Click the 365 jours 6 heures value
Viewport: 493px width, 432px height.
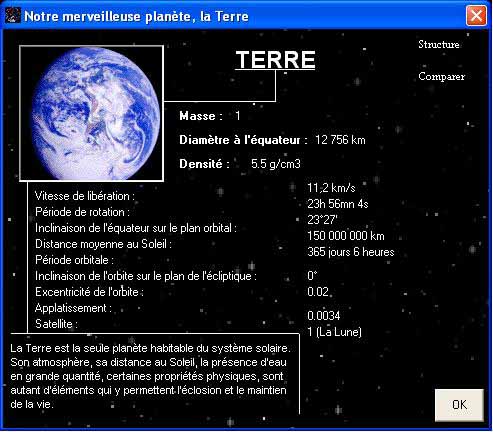pos(351,252)
